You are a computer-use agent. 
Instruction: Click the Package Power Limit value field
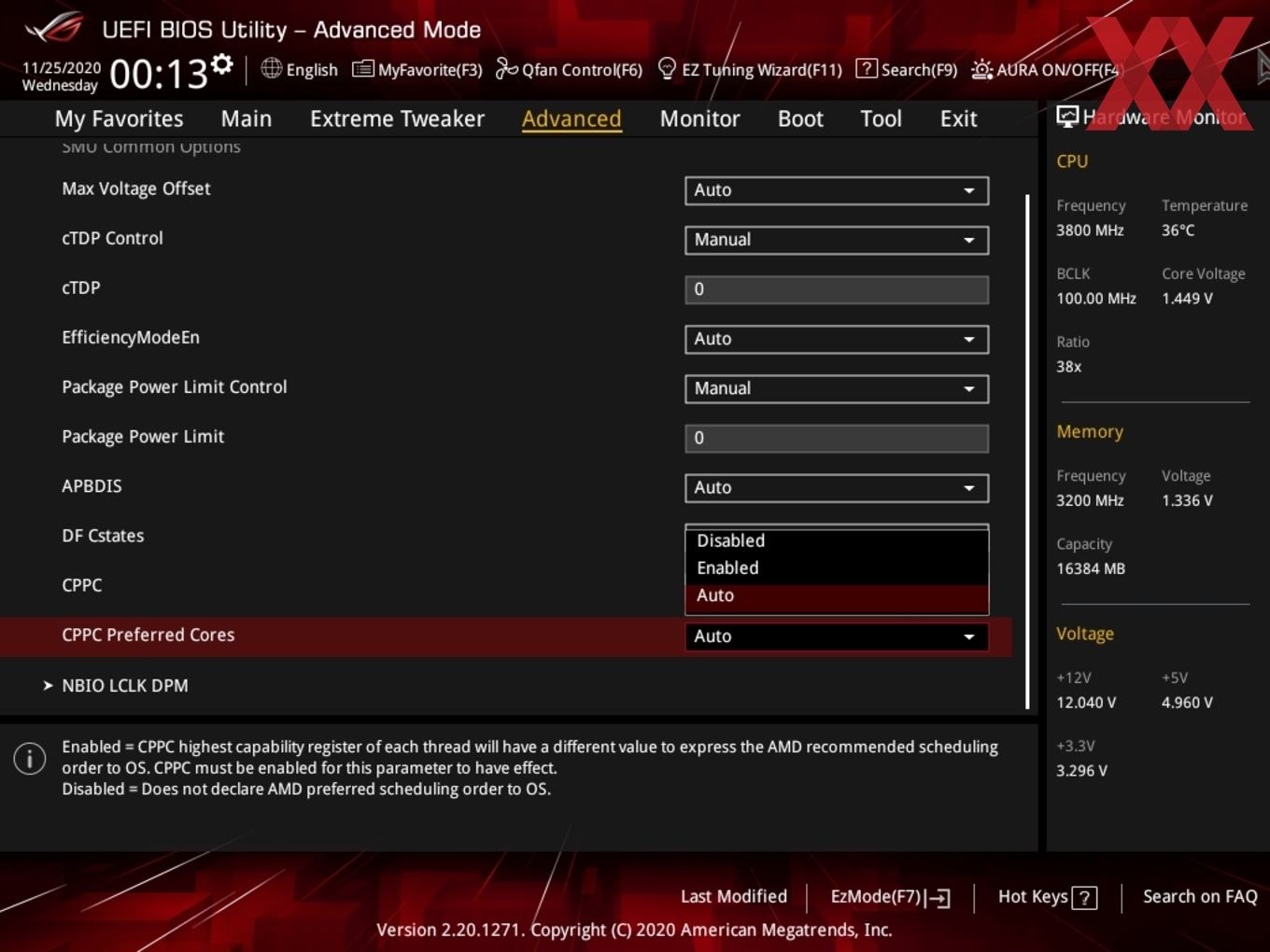coord(837,438)
